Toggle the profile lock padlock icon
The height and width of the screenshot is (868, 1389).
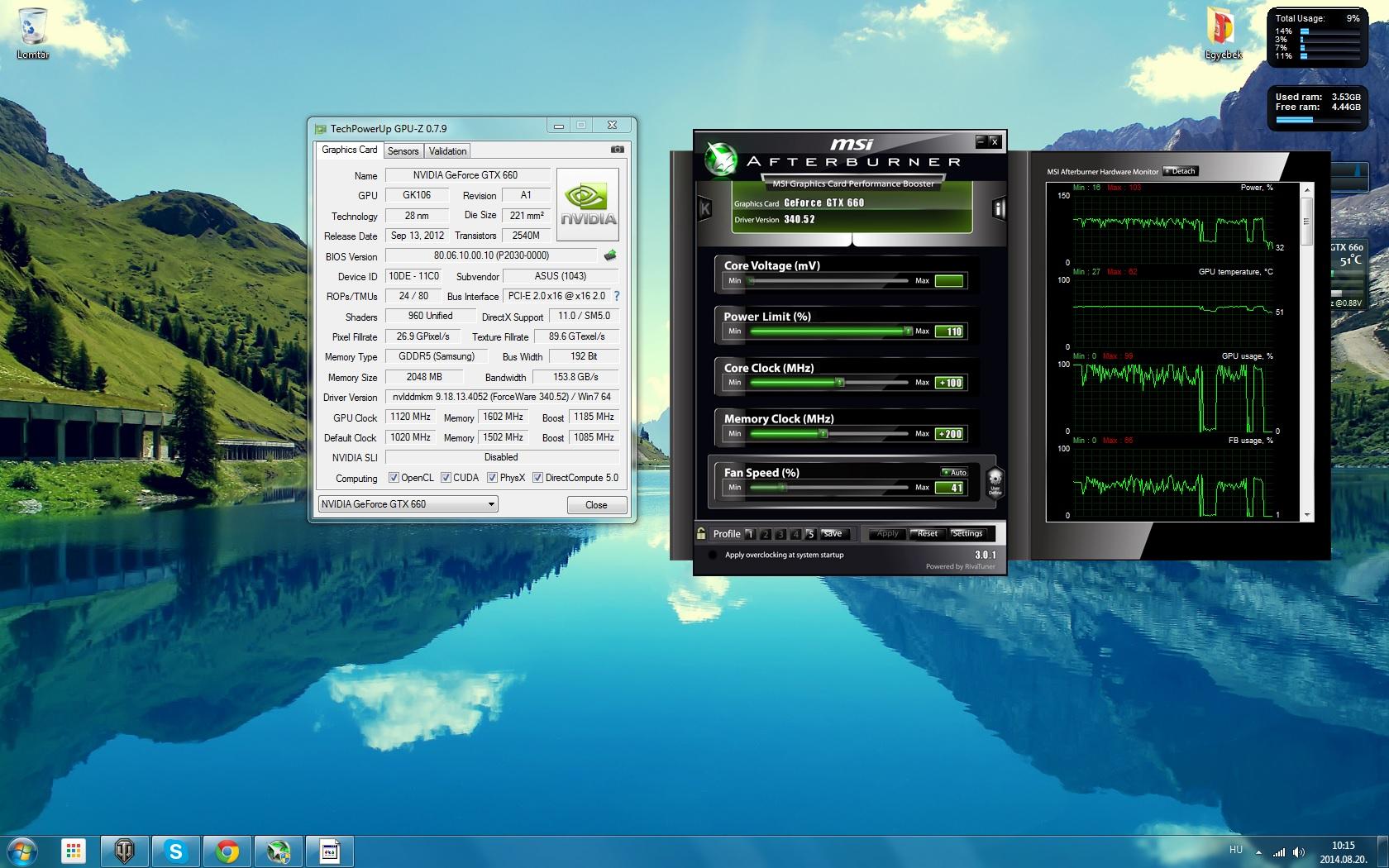coord(701,533)
